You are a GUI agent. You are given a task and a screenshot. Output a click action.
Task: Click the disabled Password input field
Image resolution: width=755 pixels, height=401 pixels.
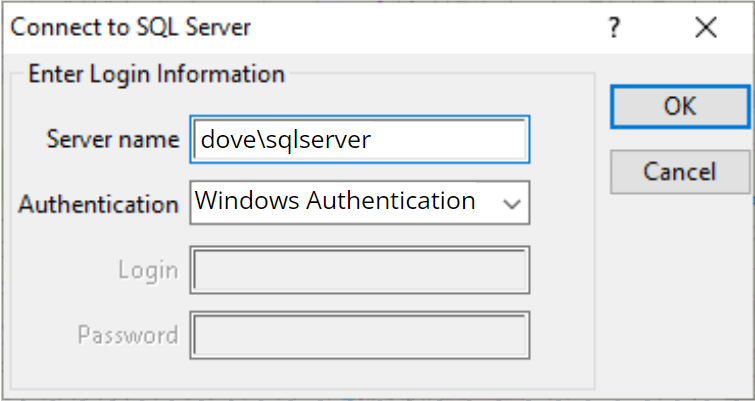click(x=358, y=335)
